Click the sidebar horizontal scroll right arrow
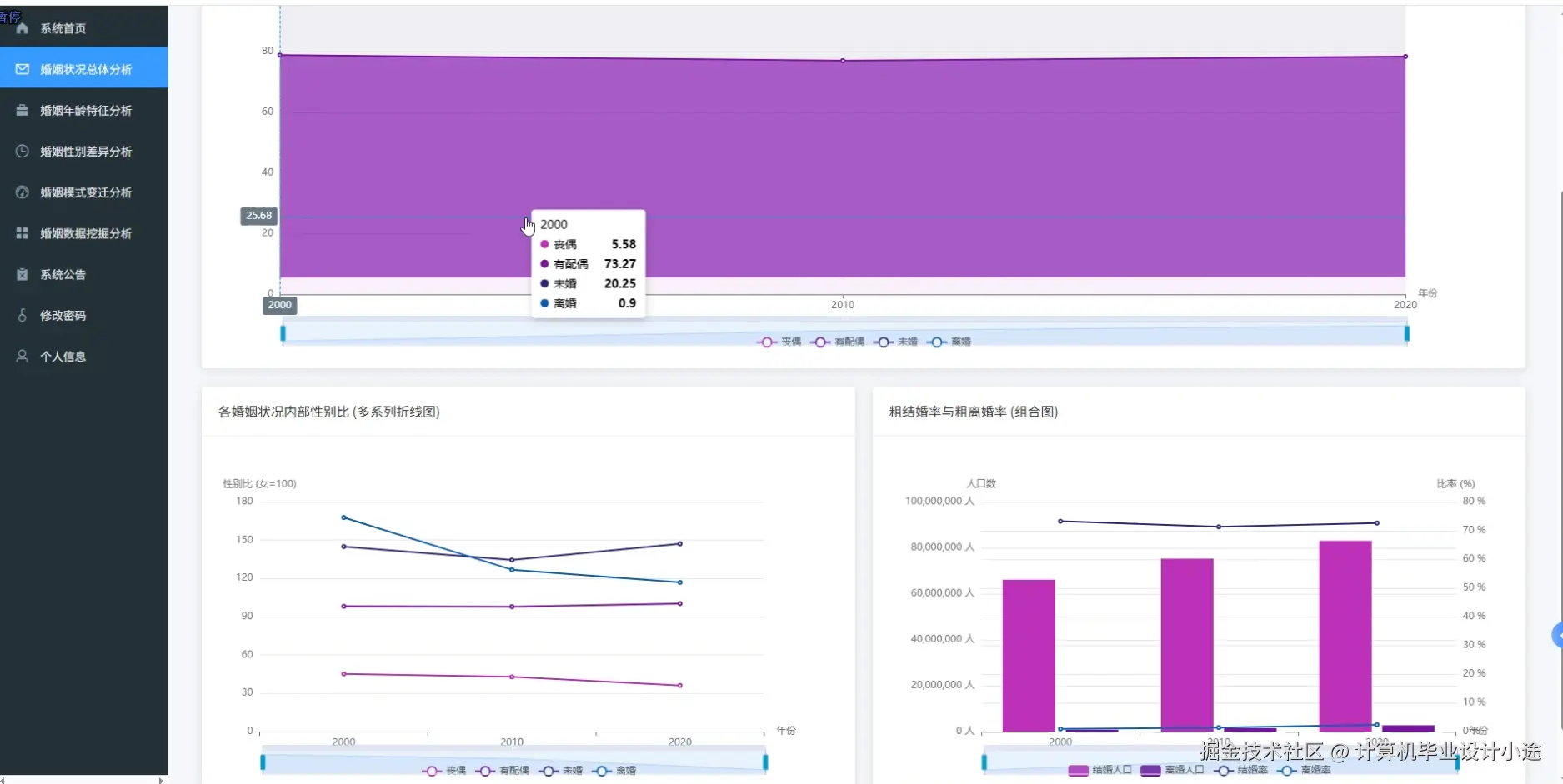Viewport: 1563px width, 784px height. (161, 781)
